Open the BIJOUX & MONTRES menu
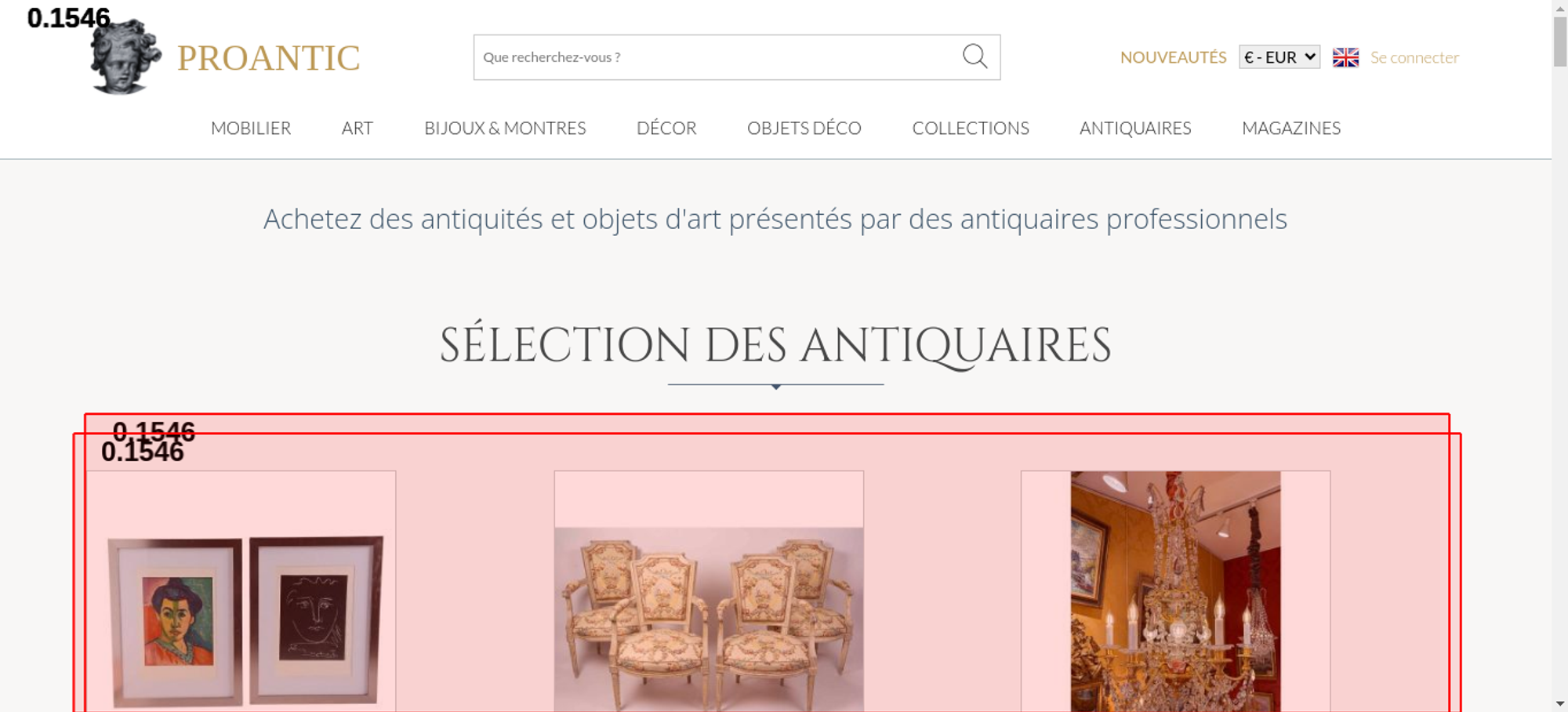Viewport: 1568px width, 712px height. pyautogui.click(x=505, y=128)
